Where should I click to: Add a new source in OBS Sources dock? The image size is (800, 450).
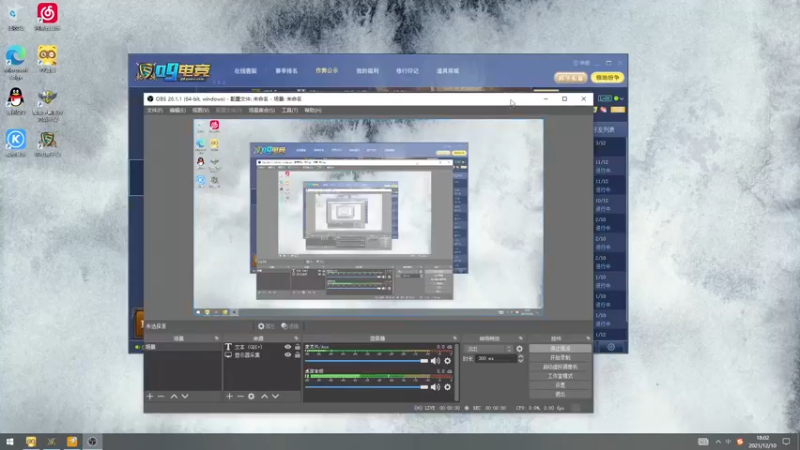pyautogui.click(x=229, y=396)
